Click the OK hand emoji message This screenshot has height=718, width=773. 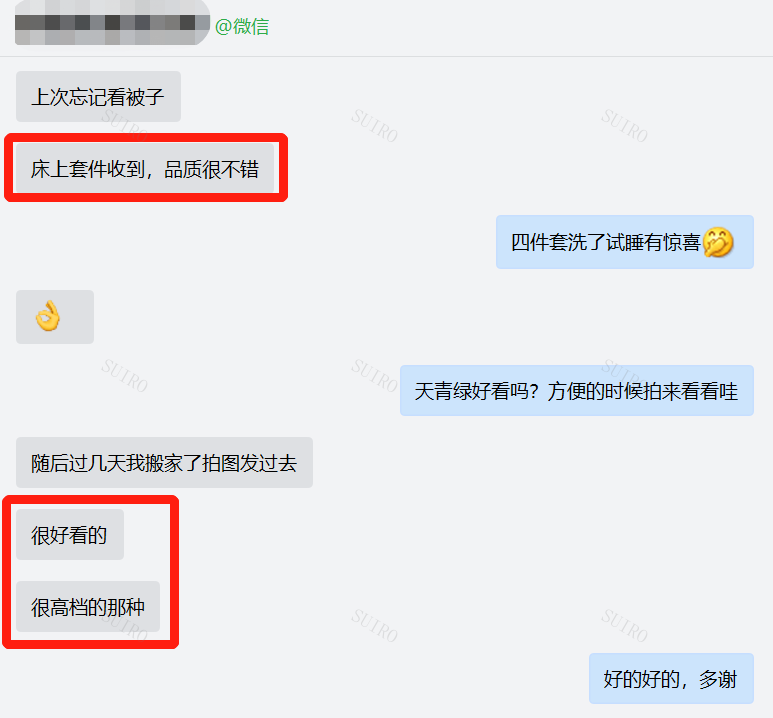[48, 316]
